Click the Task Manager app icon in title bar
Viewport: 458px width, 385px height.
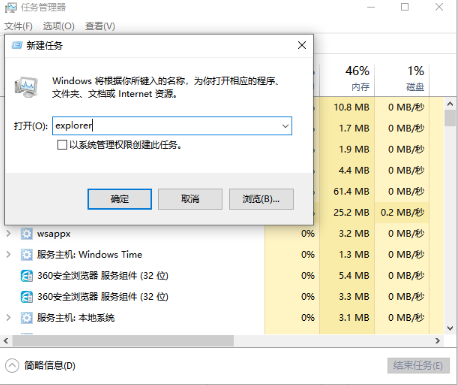coord(10,7)
